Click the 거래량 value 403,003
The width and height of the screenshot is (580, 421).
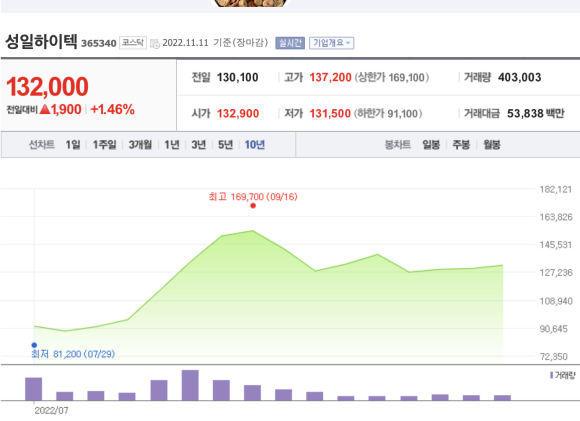[520, 78]
